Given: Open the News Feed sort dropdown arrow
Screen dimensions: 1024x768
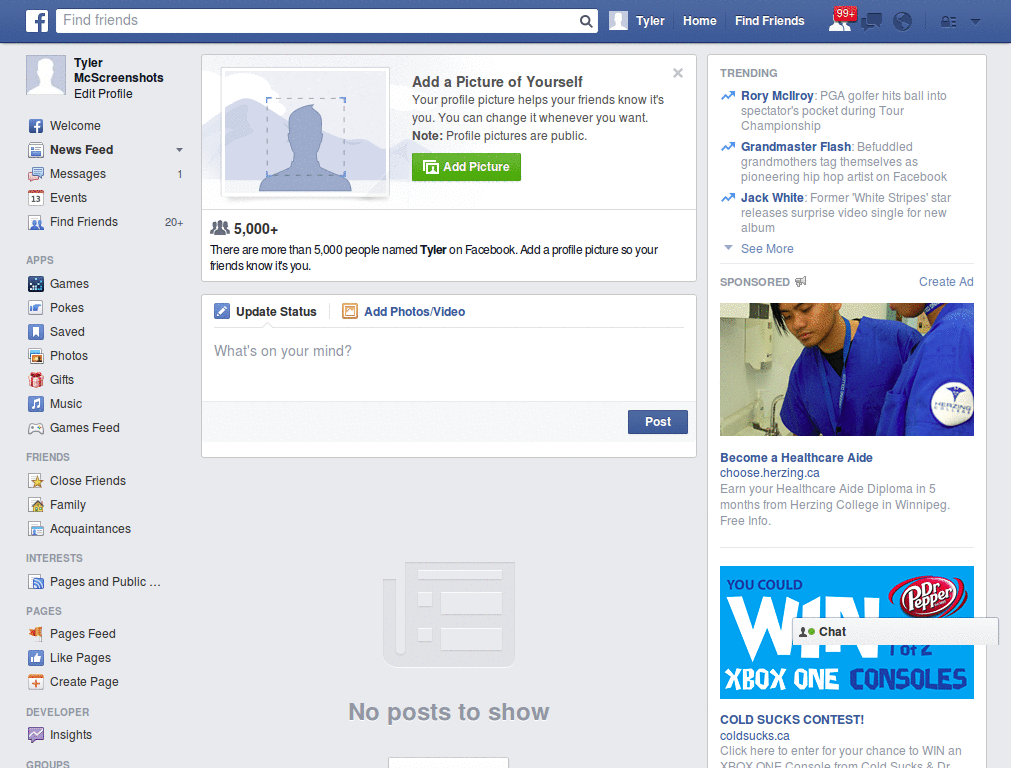Looking at the screenshot, I should coord(179,150).
